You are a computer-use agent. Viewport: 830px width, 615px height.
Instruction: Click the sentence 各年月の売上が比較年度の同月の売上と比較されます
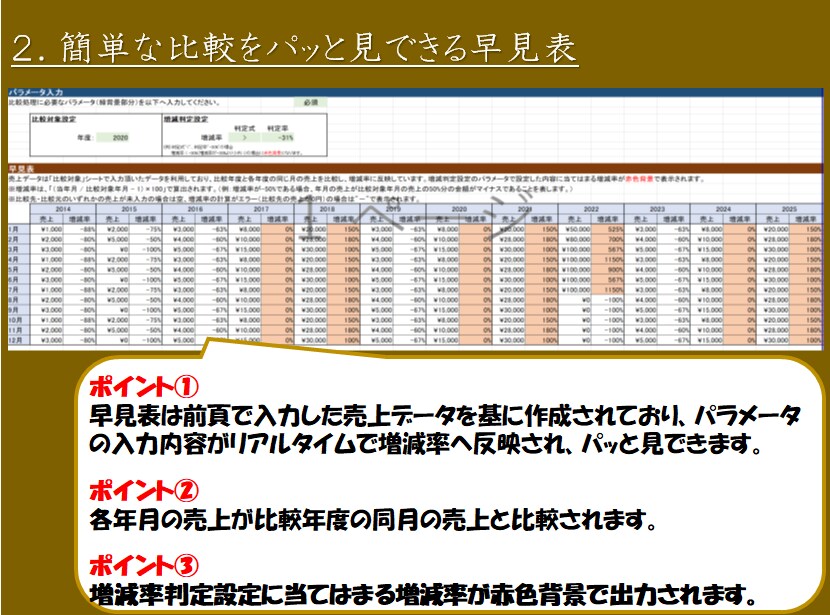tap(373, 520)
